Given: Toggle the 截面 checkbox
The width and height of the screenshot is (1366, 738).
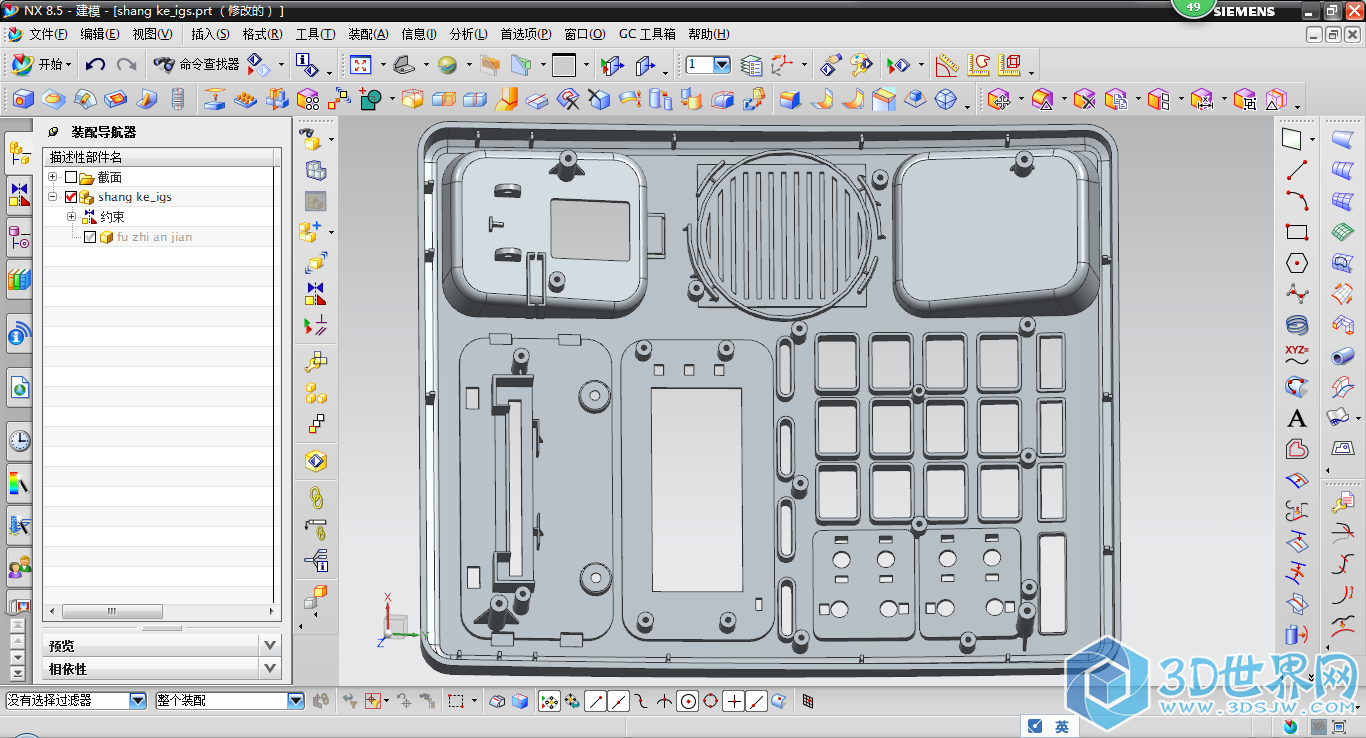Looking at the screenshot, I should (71, 177).
